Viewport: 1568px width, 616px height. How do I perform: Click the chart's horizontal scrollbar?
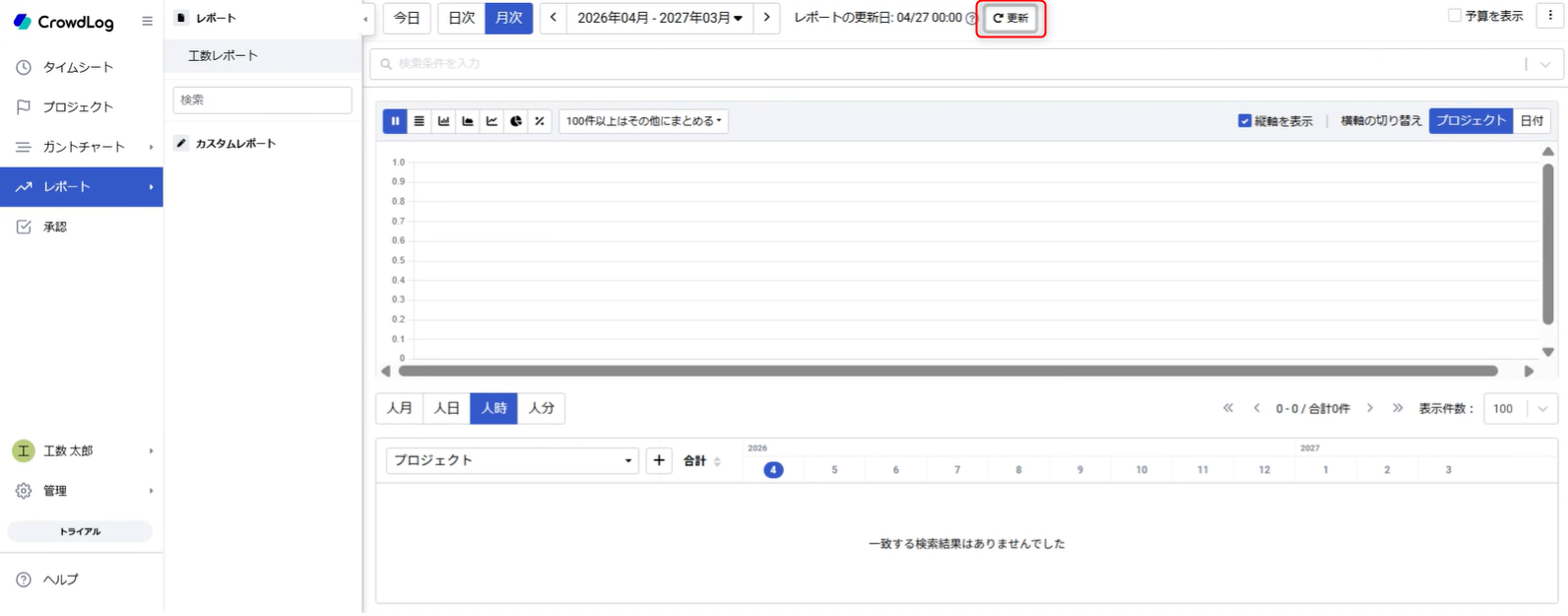(x=947, y=372)
